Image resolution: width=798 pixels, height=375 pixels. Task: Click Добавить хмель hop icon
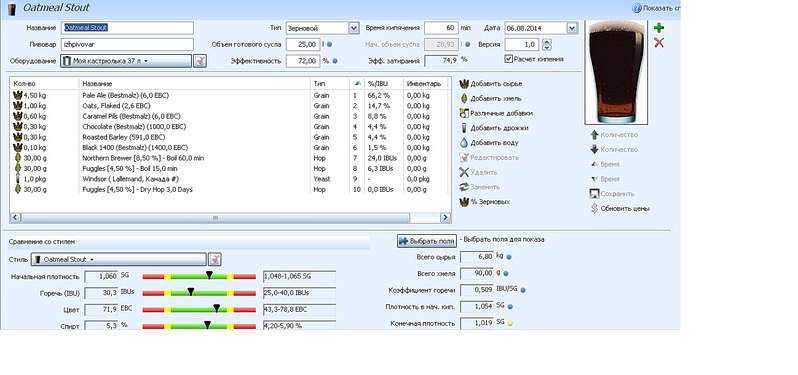[x=464, y=98]
